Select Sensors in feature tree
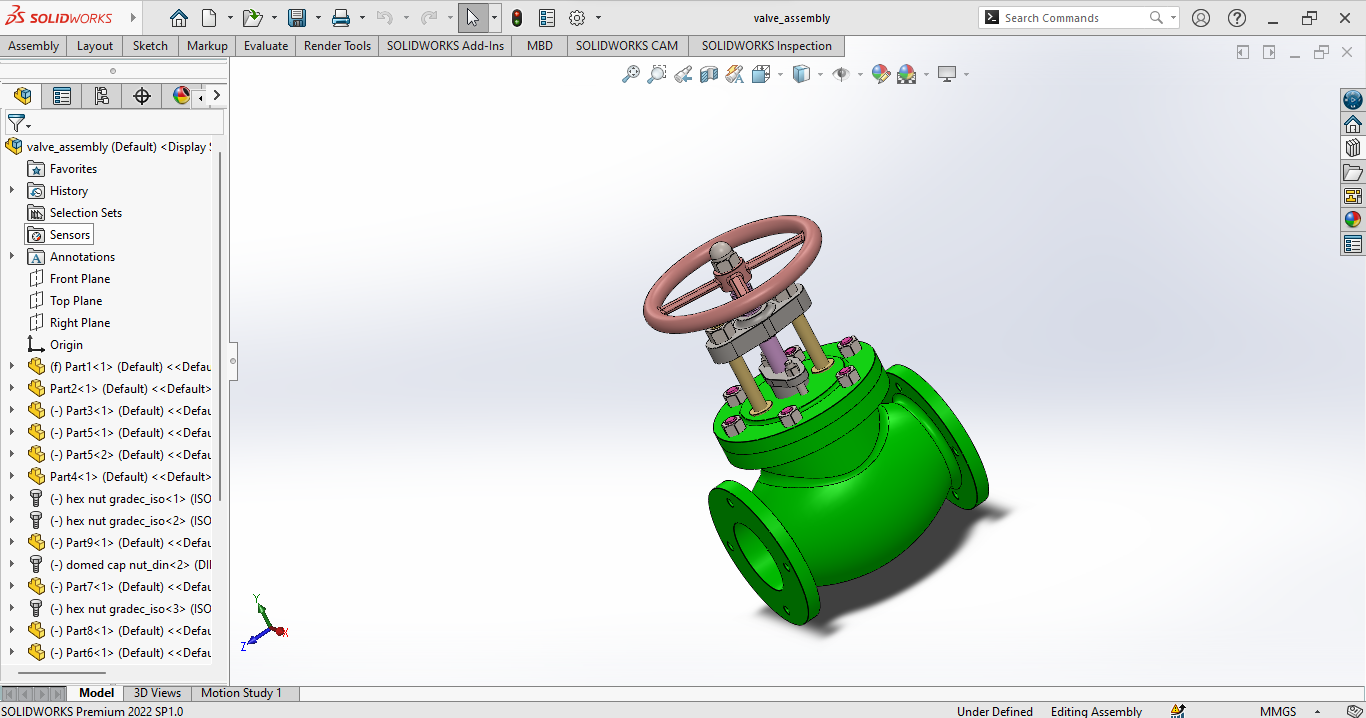 [x=60, y=234]
